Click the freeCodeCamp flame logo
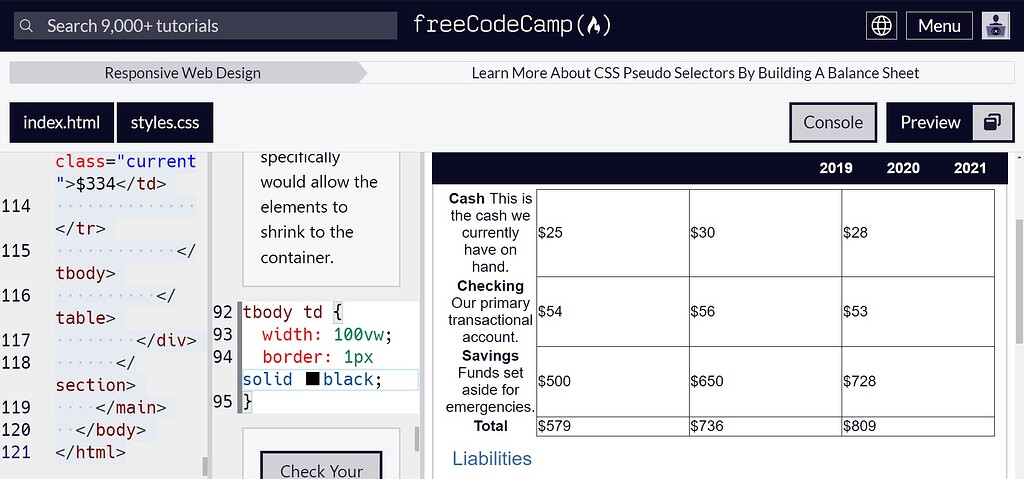Image resolution: width=1024 pixels, height=479 pixels. pos(513,25)
